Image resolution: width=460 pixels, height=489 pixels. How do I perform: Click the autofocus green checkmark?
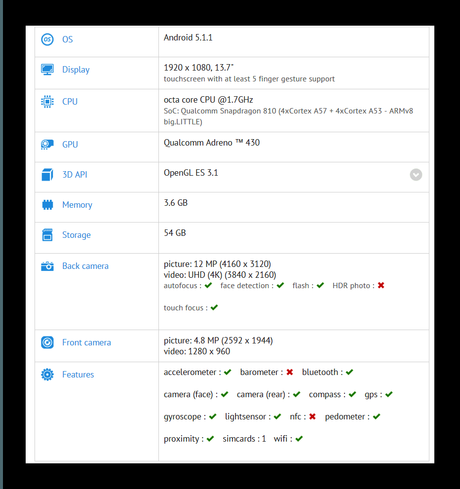[208, 285]
